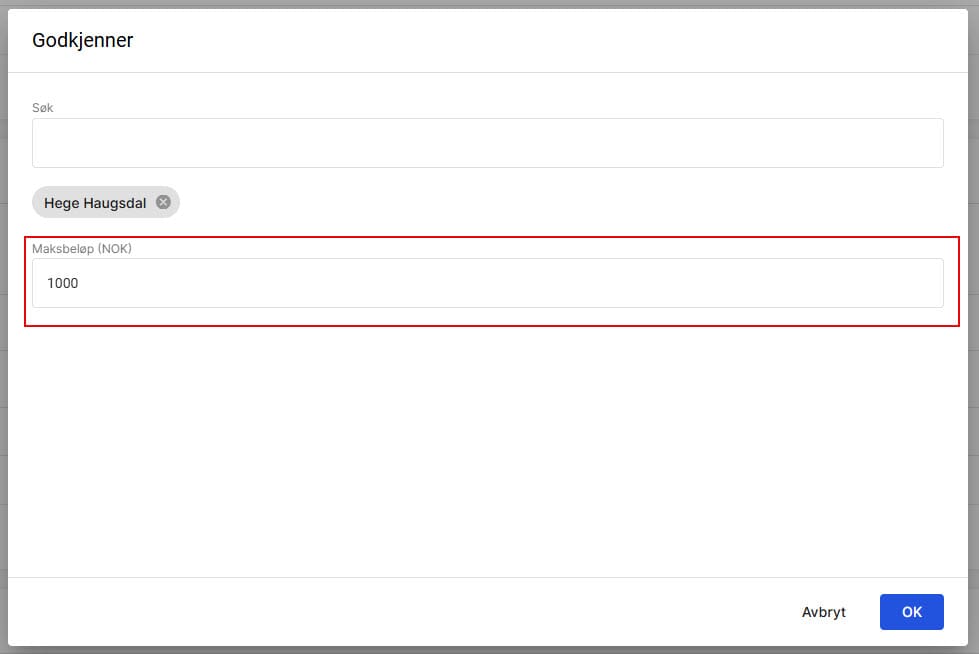The height and width of the screenshot is (654, 979).
Task: Select the empty search box under Søk
Action: [487, 143]
